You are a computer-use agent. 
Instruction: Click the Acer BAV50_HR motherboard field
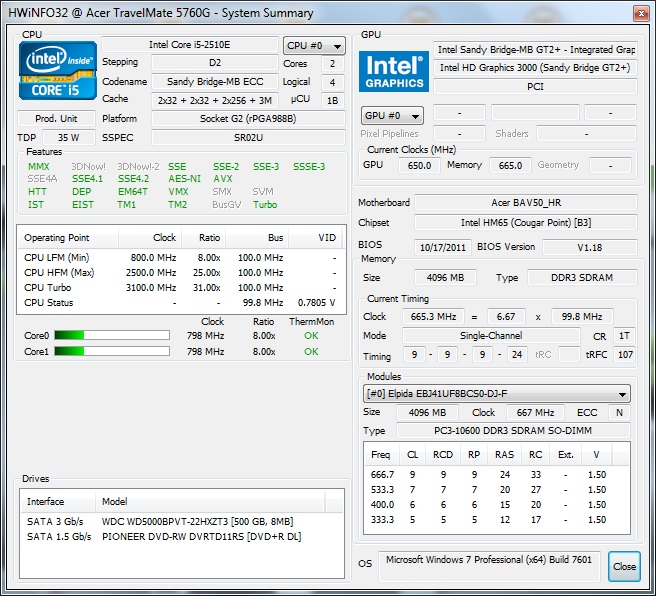[x=526, y=203]
